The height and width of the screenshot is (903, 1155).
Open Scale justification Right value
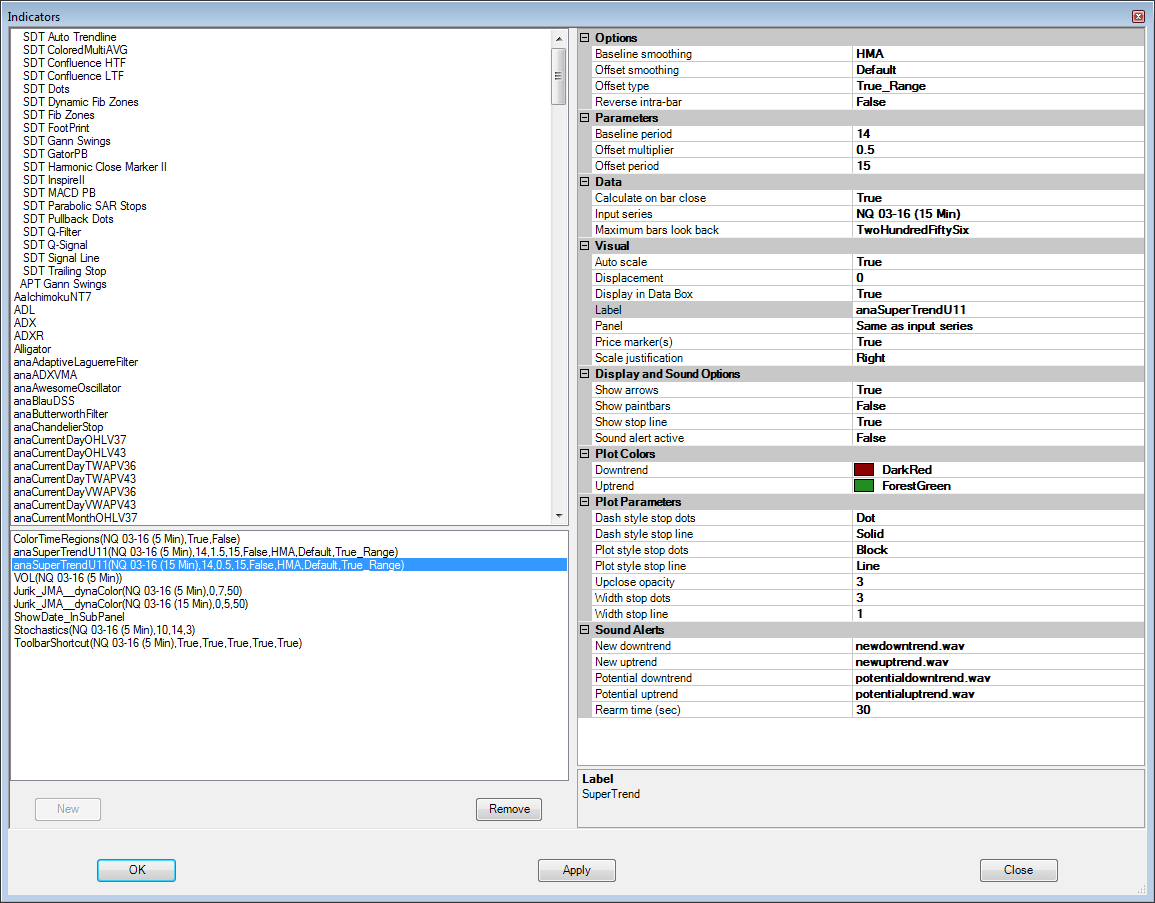[998, 358]
